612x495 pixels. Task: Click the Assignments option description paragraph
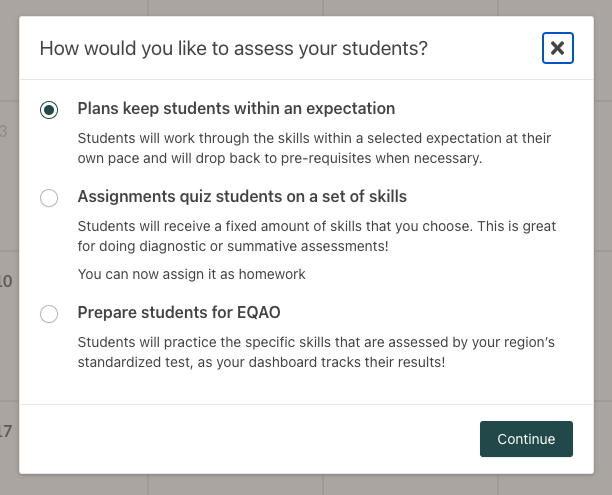316,236
